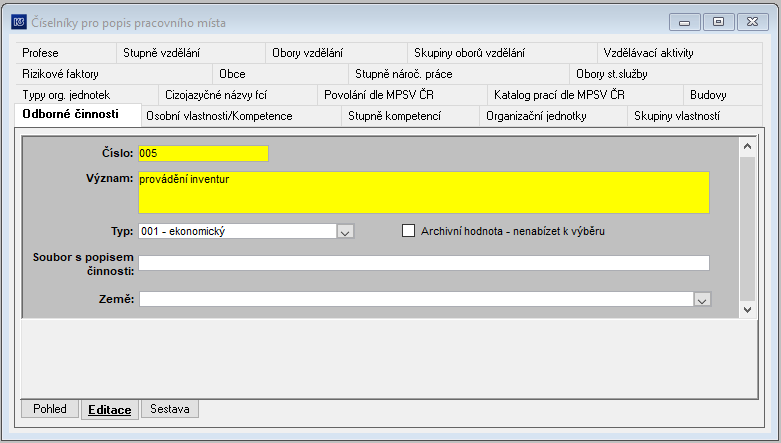Click the scroll up arrow in form panel
The width and height of the screenshot is (781, 443).
pos(747,146)
